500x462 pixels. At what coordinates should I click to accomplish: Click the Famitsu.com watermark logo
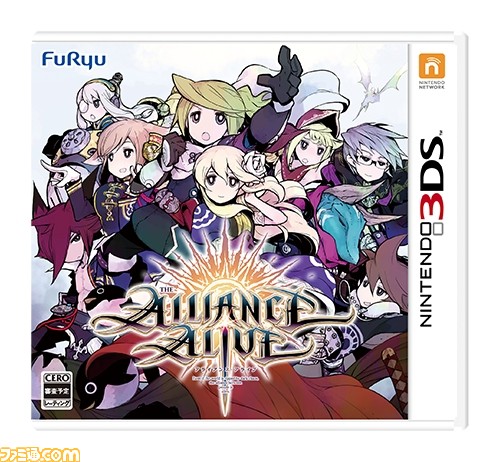pos(40,454)
